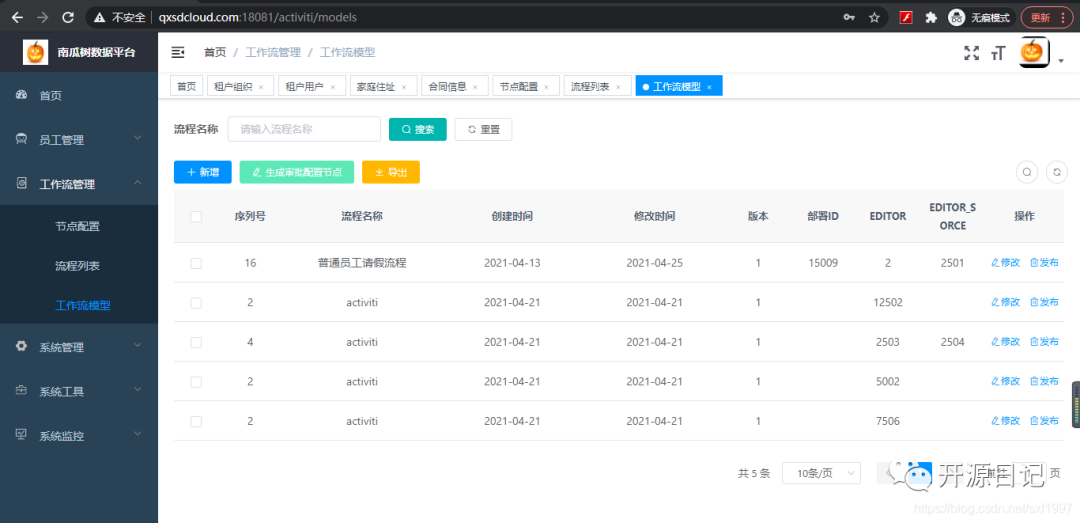
Task: Bookmark this page with the star icon
Action: [x=874, y=17]
